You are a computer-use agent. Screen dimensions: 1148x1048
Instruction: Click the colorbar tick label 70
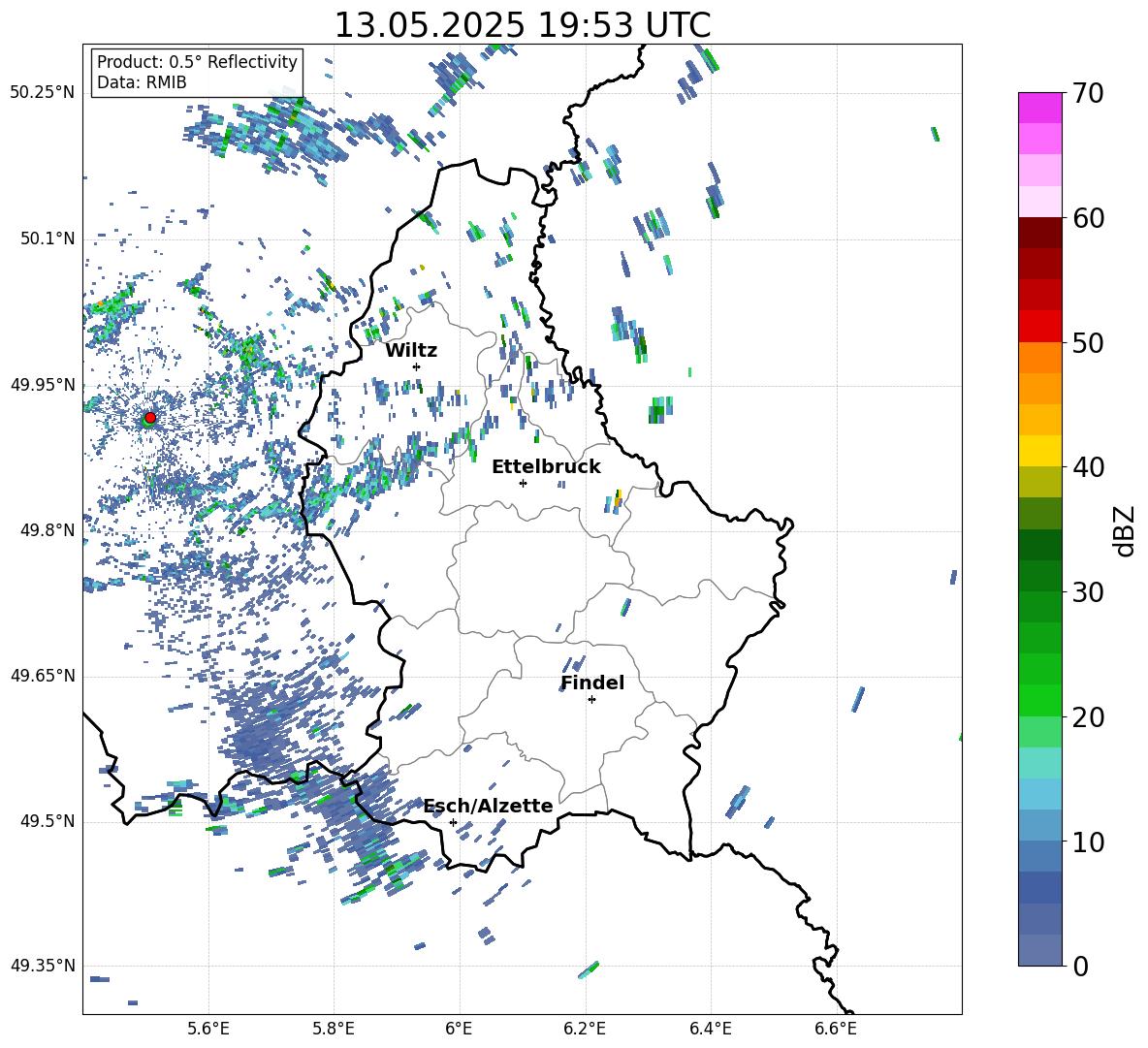coord(1088,93)
